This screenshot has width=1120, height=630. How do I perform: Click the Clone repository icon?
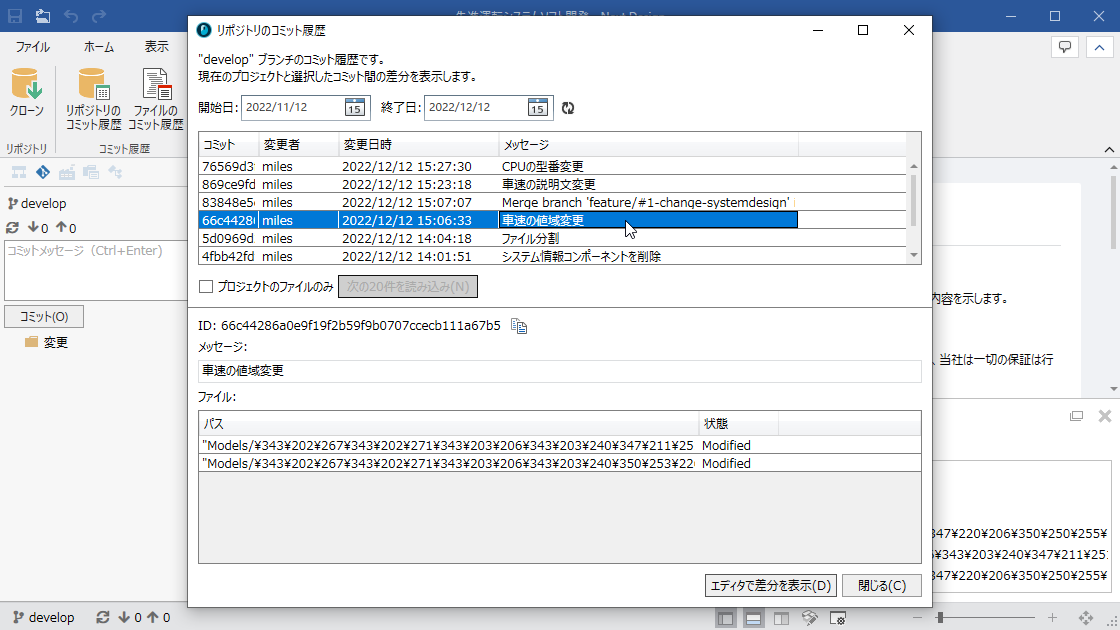pyautogui.click(x=26, y=93)
